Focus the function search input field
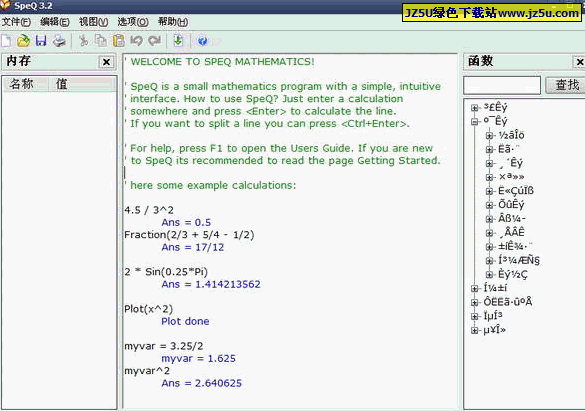This screenshot has height=411, width=585. point(502,85)
